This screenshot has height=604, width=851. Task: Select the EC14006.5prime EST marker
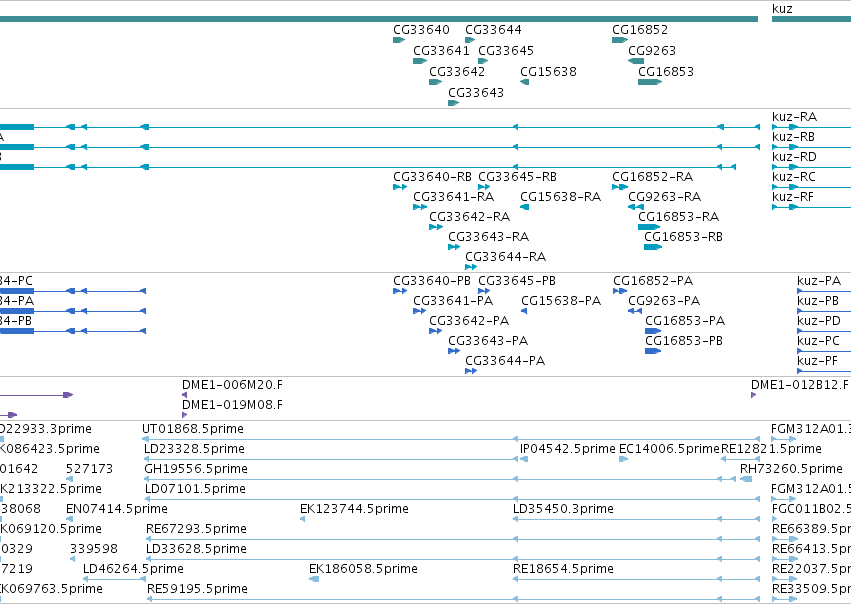pyautogui.click(x=624, y=459)
